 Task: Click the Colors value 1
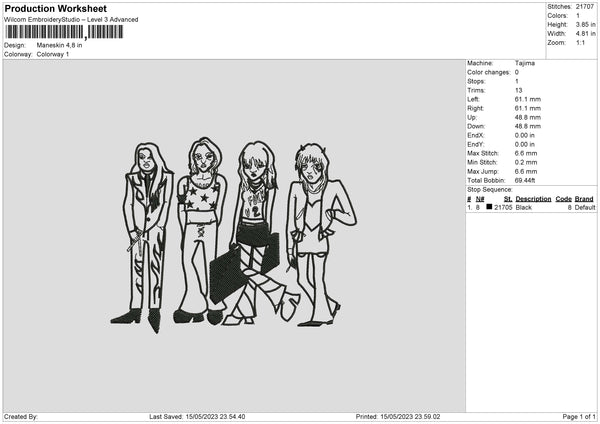point(578,16)
